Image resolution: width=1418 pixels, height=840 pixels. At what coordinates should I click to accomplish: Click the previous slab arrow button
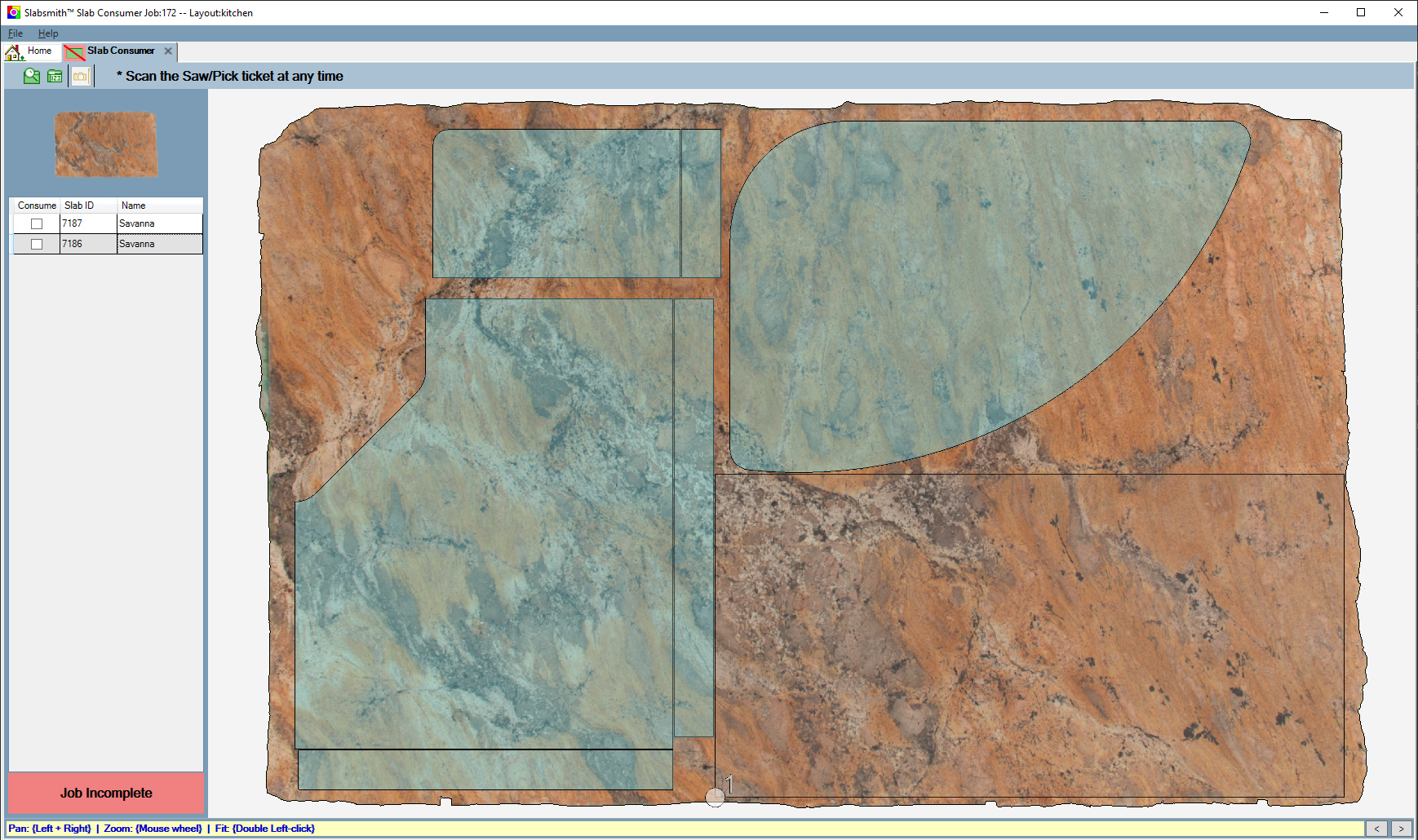coord(1376,829)
